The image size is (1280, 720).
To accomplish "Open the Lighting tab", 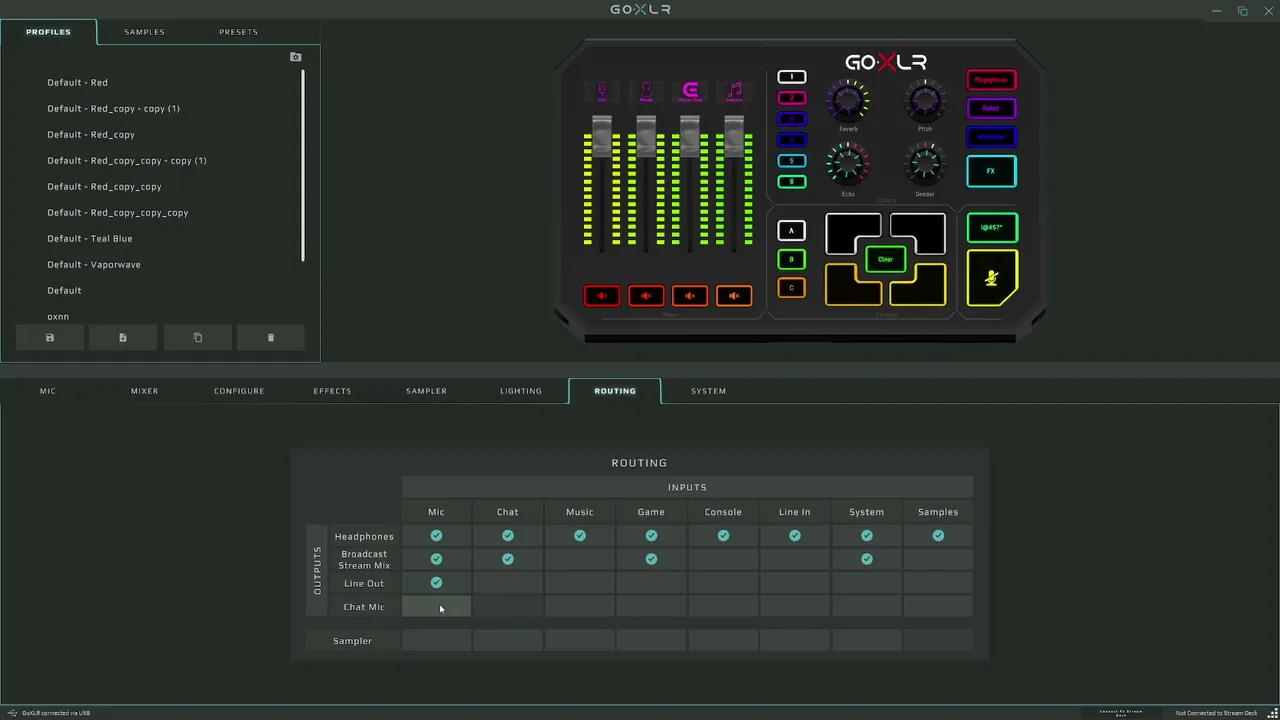I will pos(521,391).
